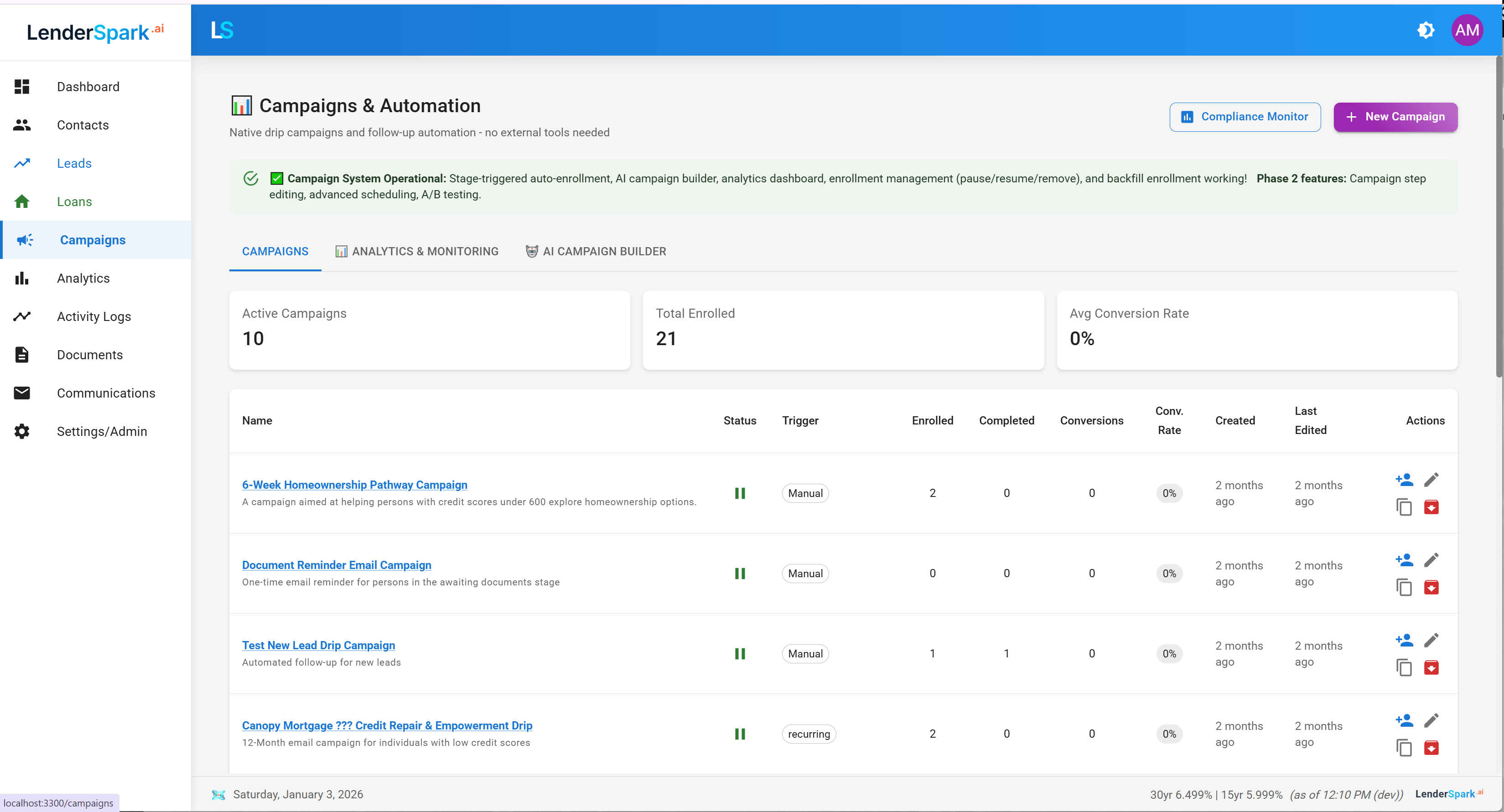Open the Communications mail section
Viewport: 1504px width, 812px height.
coord(106,393)
